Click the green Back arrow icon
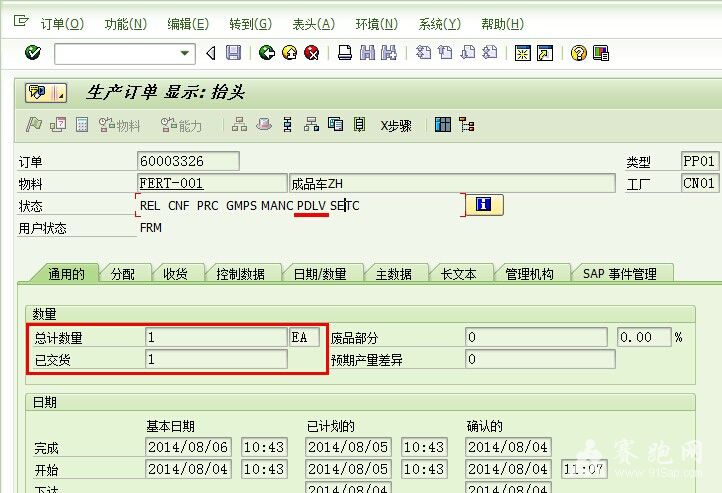The height and width of the screenshot is (493, 722). point(267,53)
